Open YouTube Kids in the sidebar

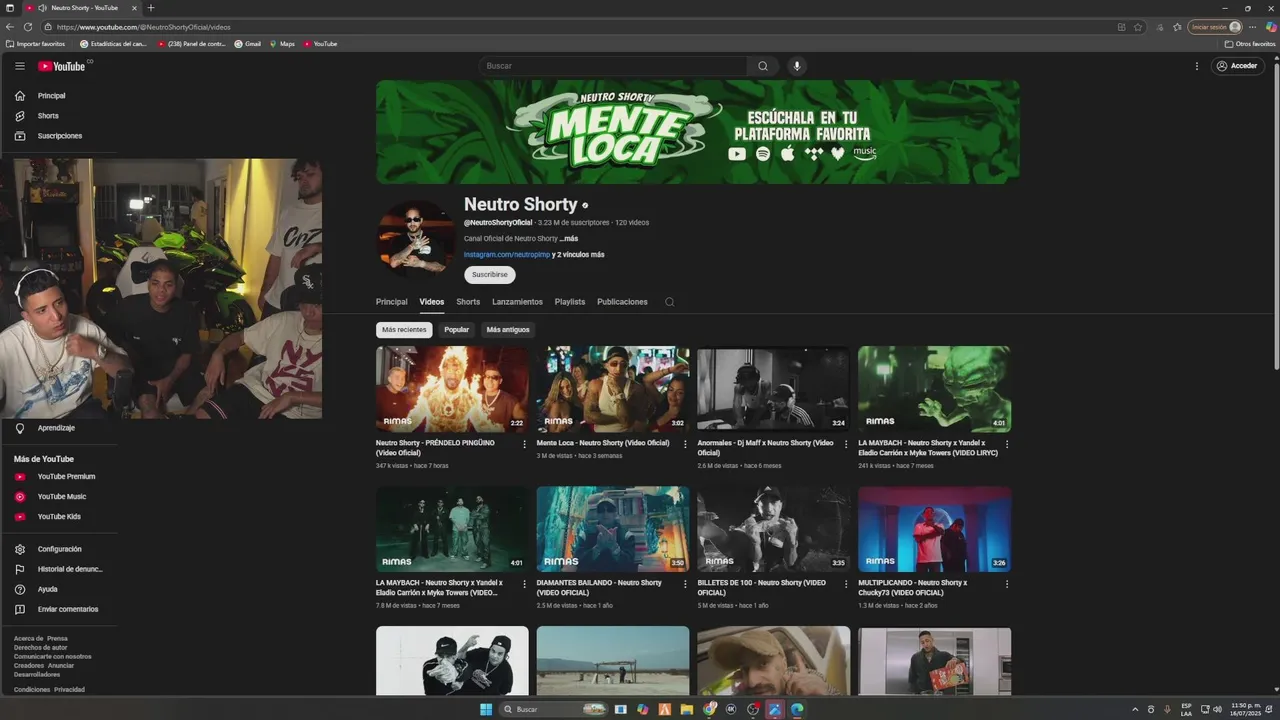60,517
